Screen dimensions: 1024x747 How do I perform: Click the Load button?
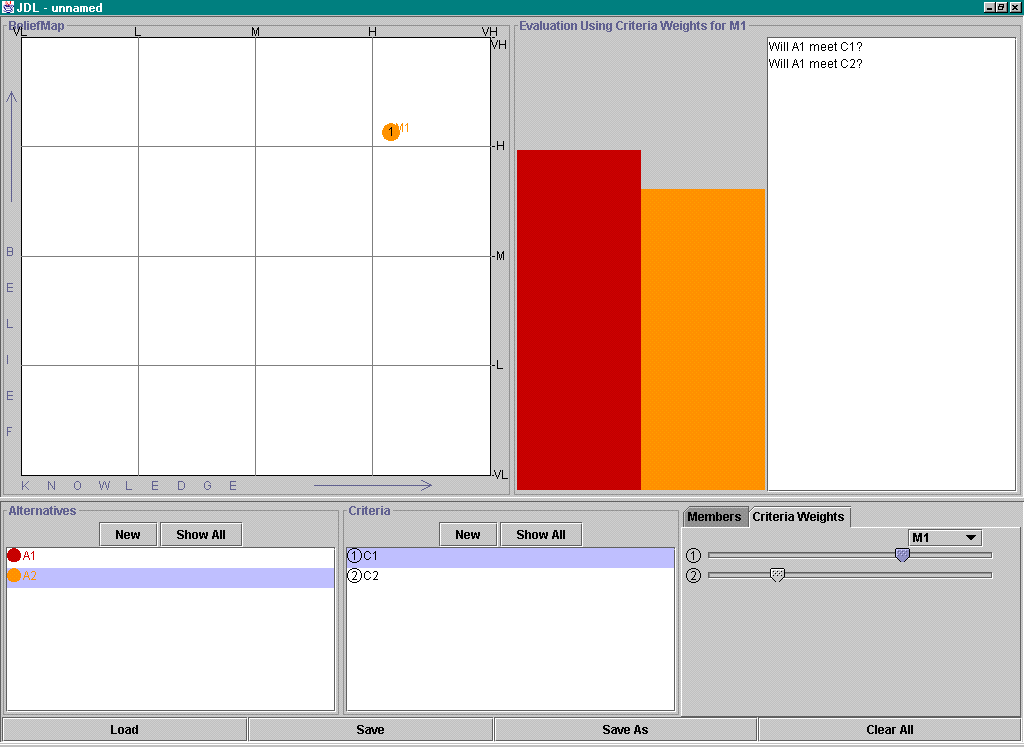click(x=124, y=729)
